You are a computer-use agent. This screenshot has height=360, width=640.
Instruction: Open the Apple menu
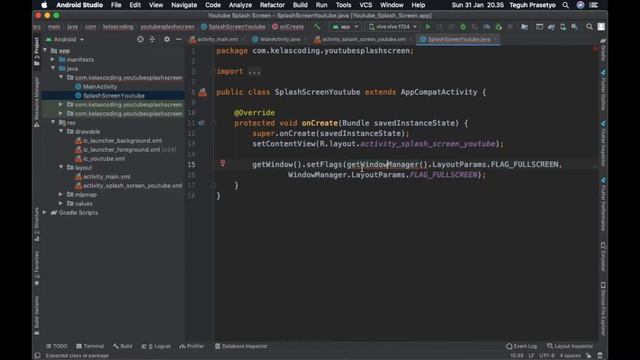coord(44,5)
